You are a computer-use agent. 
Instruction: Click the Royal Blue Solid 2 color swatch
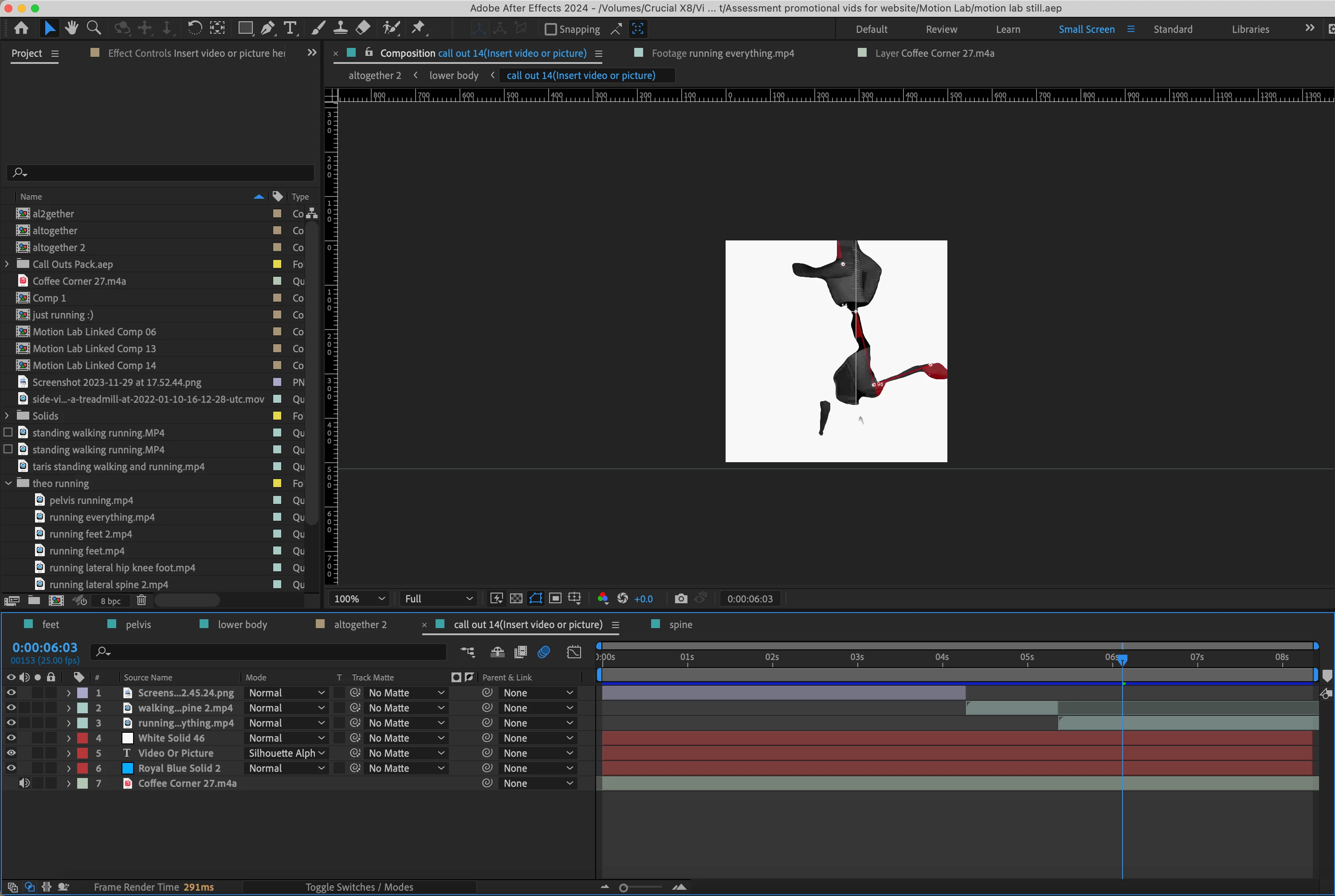click(128, 768)
